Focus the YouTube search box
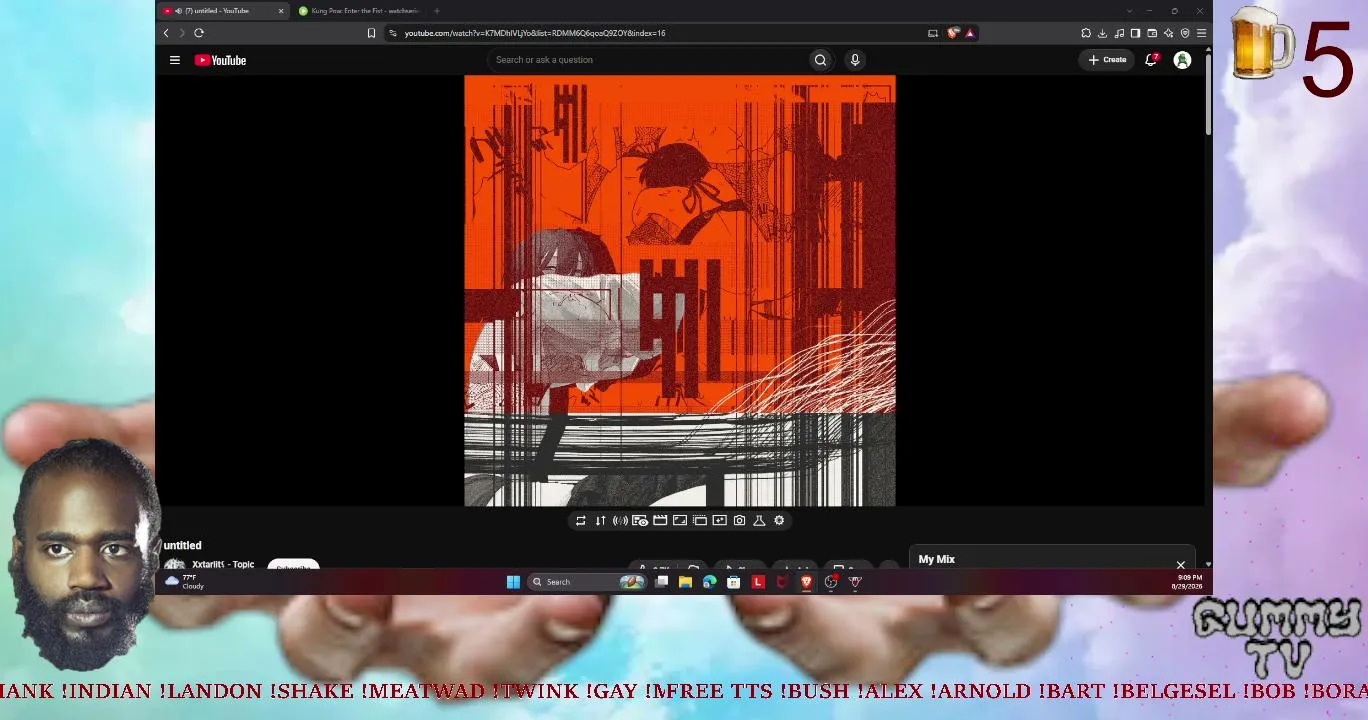Screen dimensions: 1368x720 coord(648,60)
